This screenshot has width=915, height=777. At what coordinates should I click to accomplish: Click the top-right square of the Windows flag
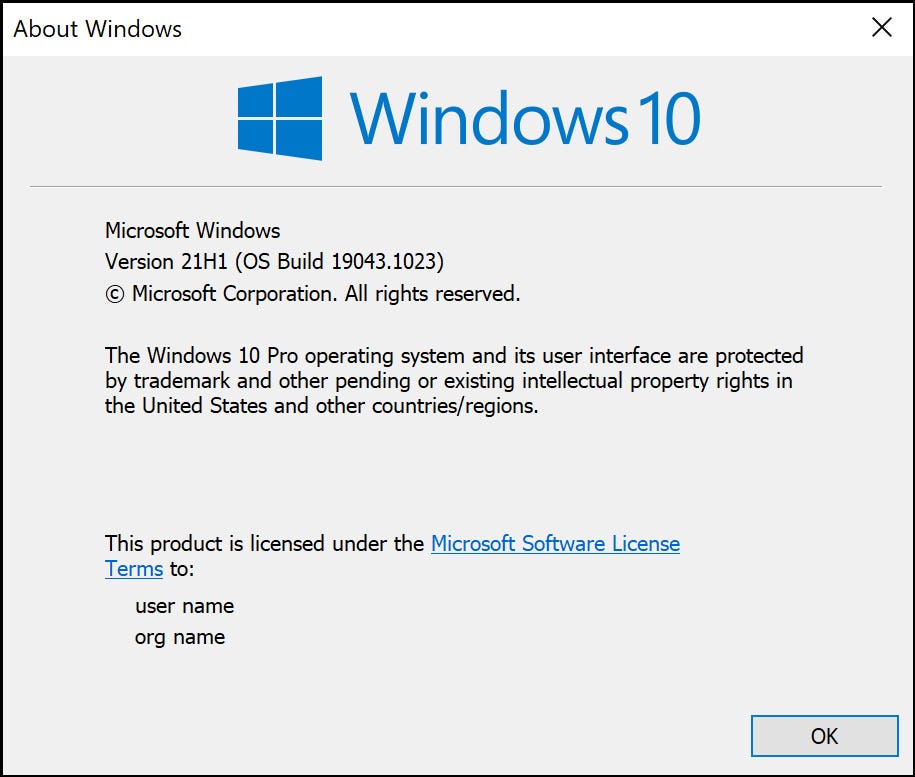300,97
